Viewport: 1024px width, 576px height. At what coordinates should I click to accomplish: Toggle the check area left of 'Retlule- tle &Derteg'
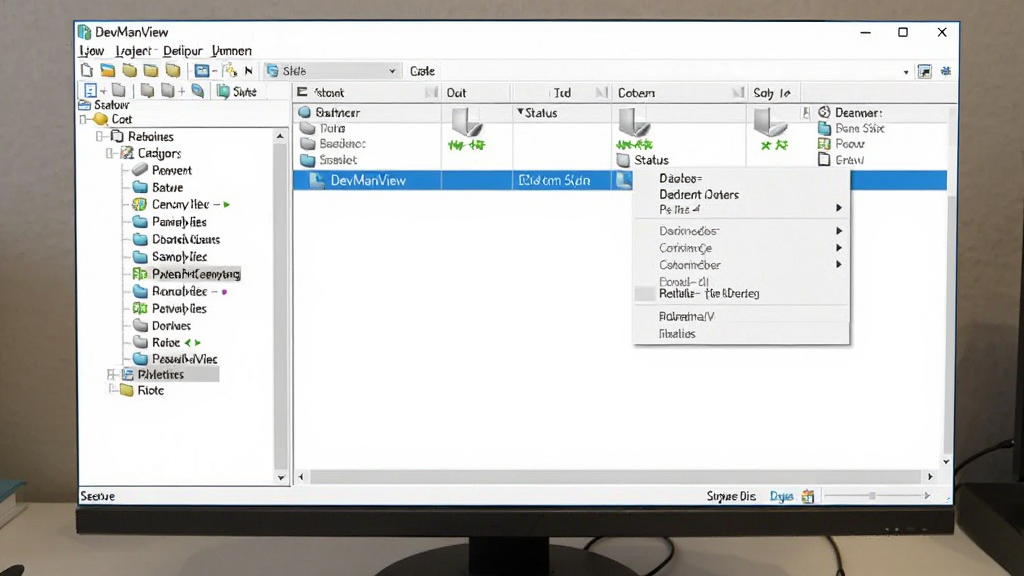[x=645, y=294]
